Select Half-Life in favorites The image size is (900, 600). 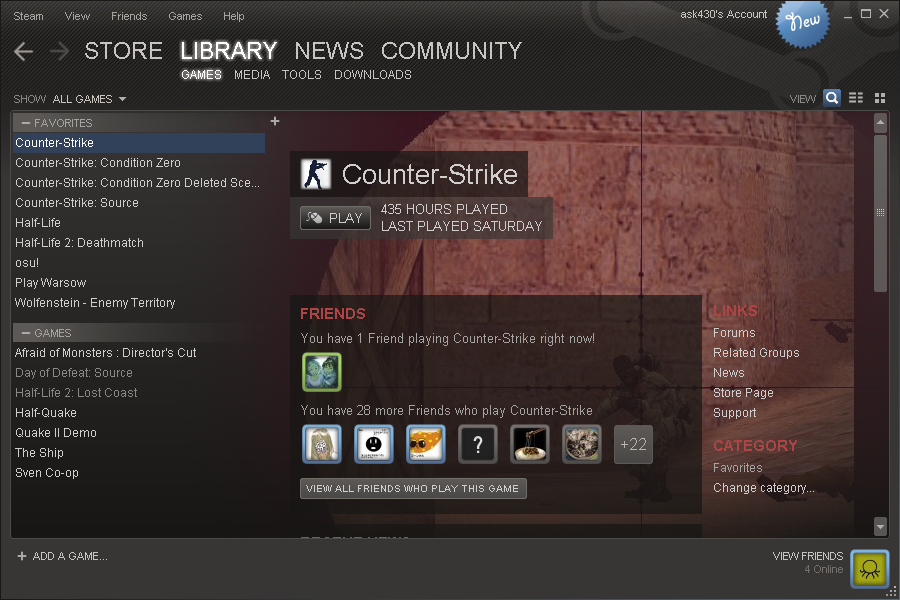pyautogui.click(x=138, y=223)
